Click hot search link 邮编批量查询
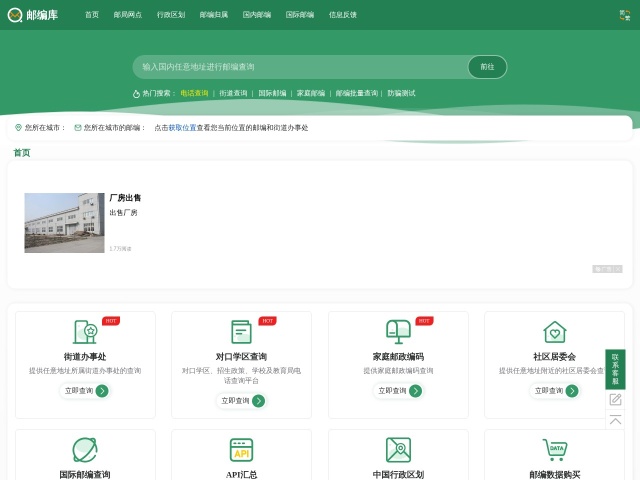 357,93
